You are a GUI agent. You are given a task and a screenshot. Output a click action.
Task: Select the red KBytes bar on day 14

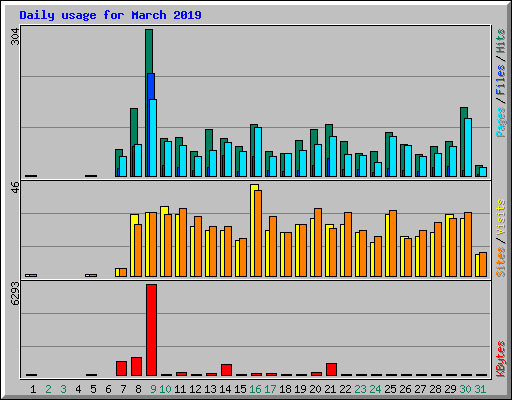226,370
